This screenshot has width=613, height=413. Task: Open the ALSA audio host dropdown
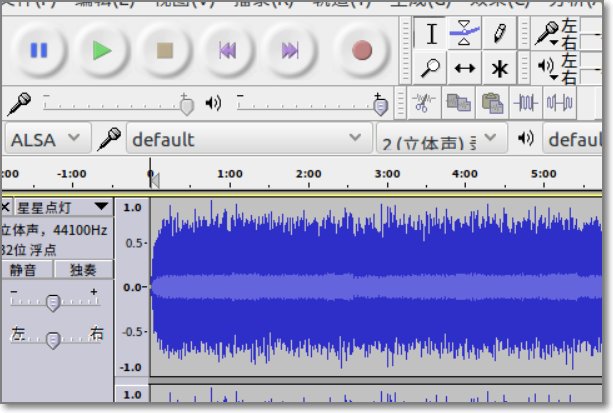coord(46,139)
